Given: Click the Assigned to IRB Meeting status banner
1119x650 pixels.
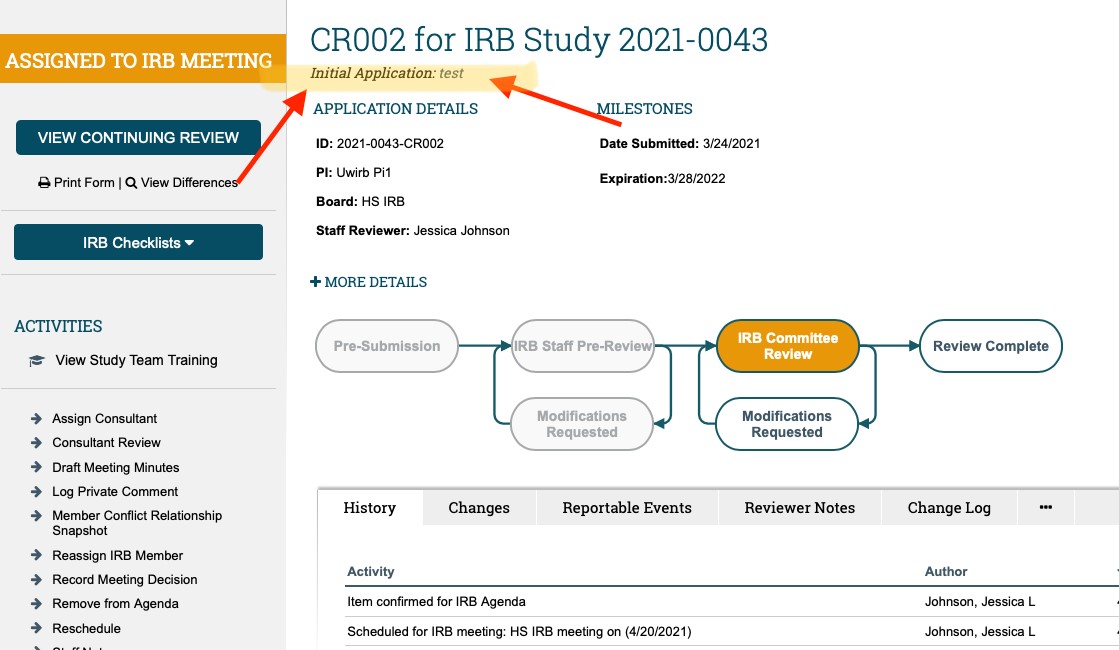Looking at the screenshot, I should (x=141, y=60).
